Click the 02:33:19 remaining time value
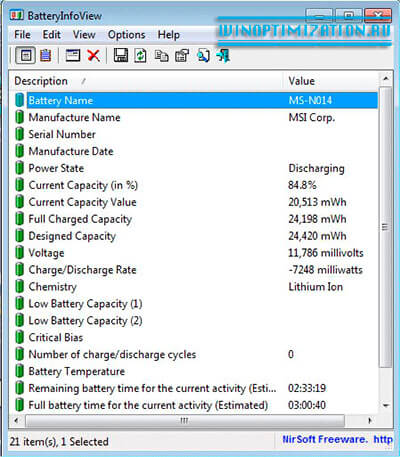Image resolution: width=400 pixels, height=457 pixels. pos(307,388)
